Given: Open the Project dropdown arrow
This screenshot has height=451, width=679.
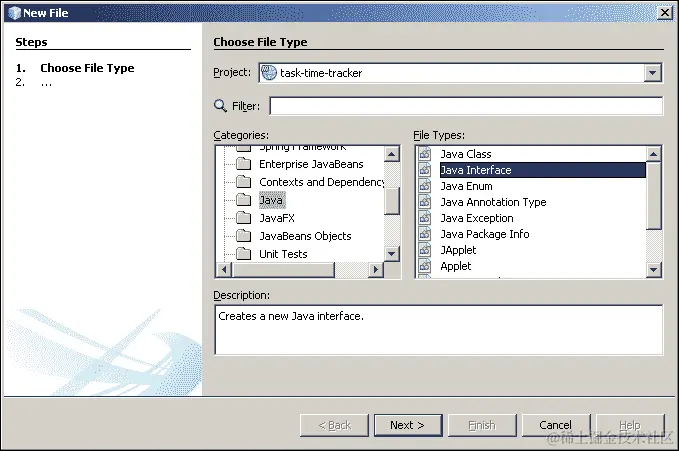Looking at the screenshot, I should (x=653, y=73).
